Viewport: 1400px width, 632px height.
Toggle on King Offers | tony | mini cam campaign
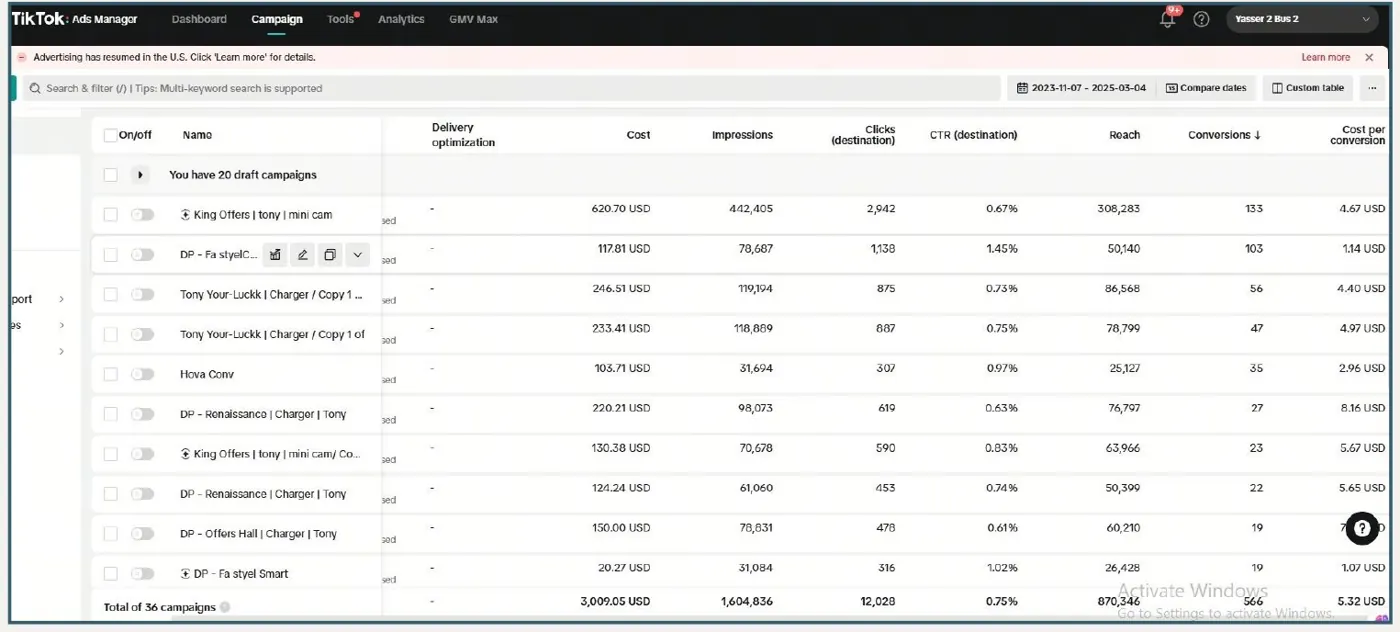coord(143,214)
